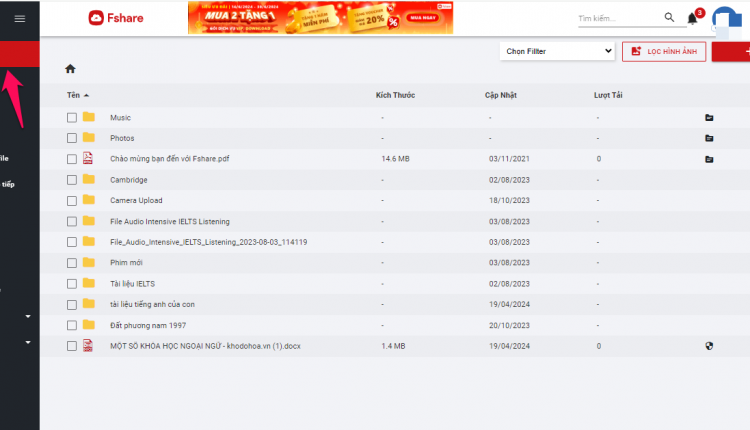
Task: Open the user avatar menu
Action: click(727, 21)
